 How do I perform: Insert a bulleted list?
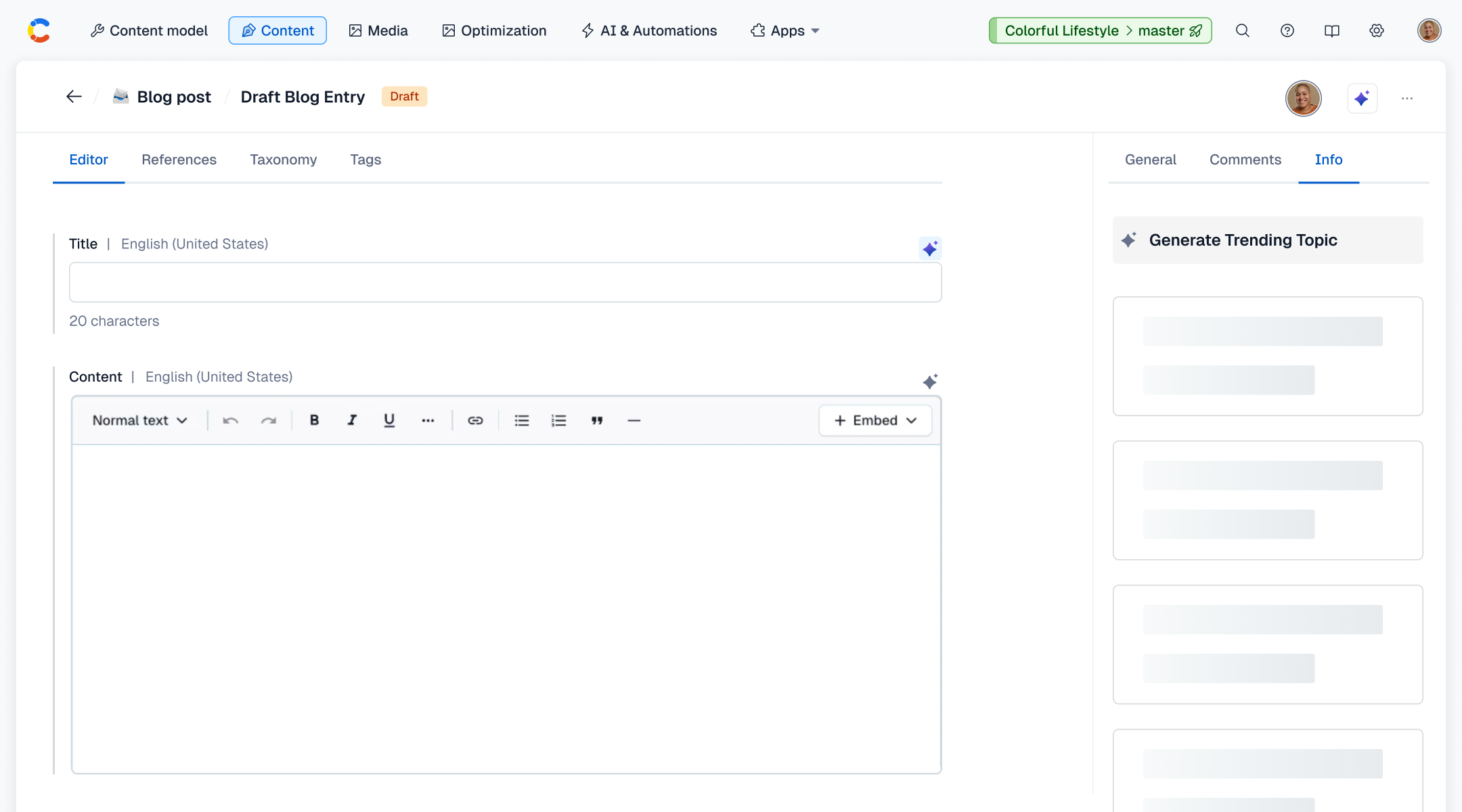tap(521, 420)
